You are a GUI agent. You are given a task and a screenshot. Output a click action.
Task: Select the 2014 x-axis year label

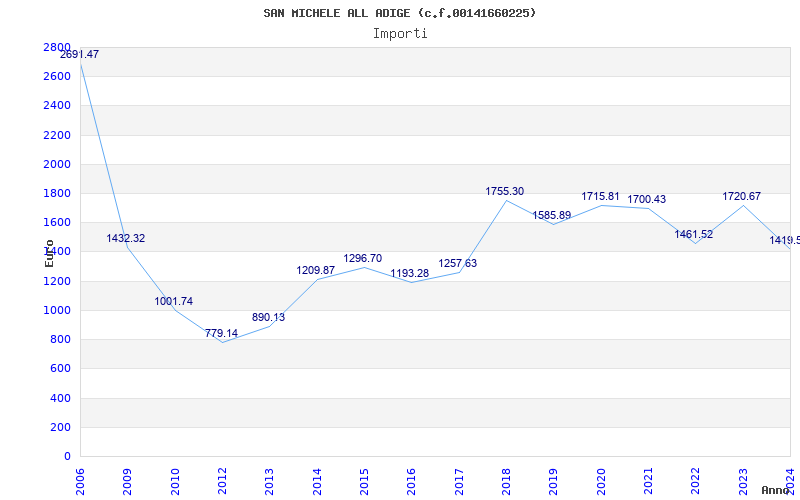pos(317,482)
